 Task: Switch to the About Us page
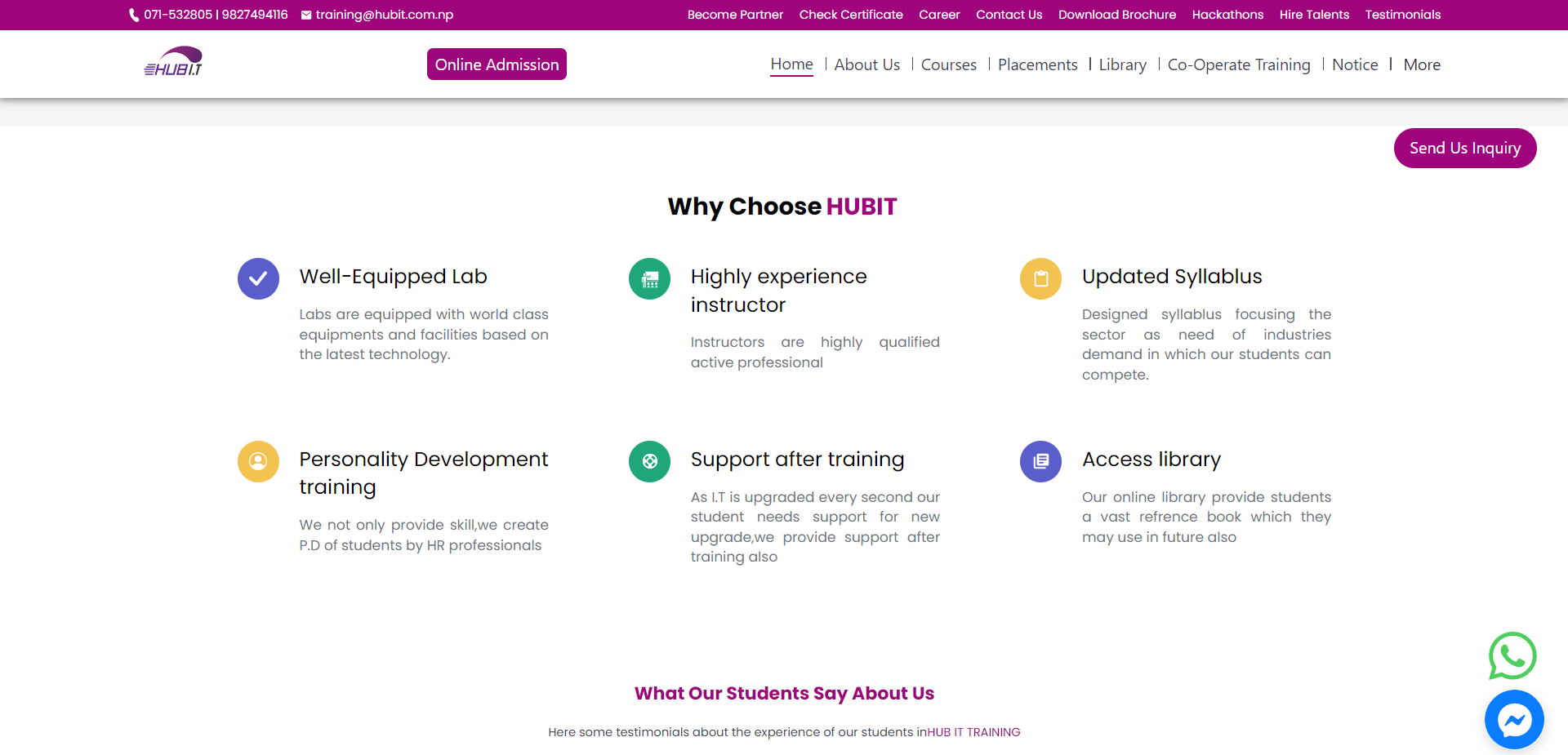tap(866, 64)
